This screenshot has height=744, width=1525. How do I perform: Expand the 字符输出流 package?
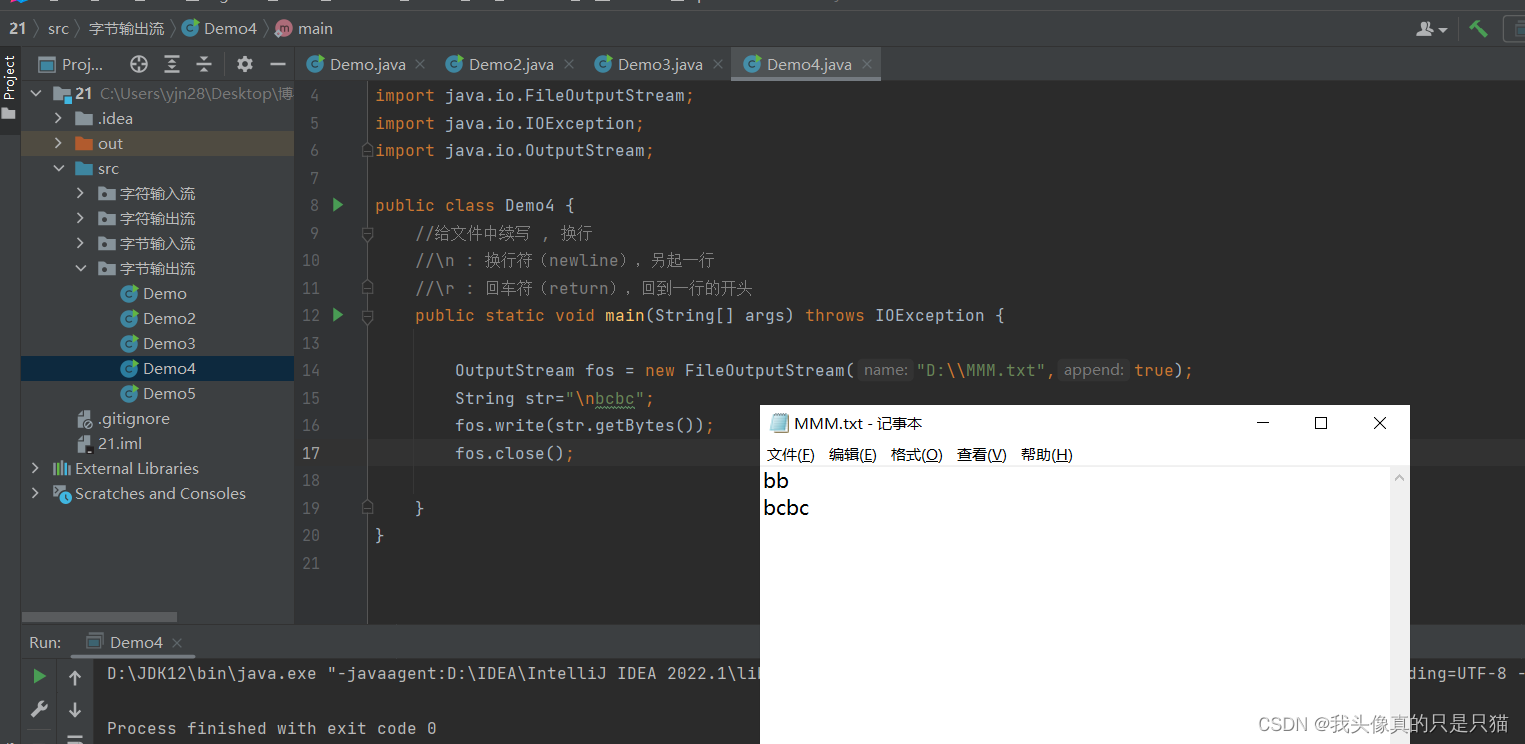(x=81, y=218)
